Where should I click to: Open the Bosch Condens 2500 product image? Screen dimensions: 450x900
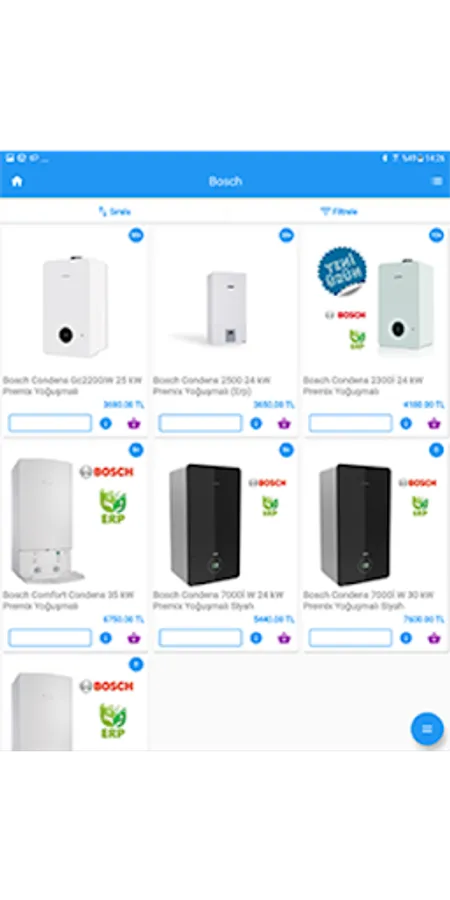[226, 308]
